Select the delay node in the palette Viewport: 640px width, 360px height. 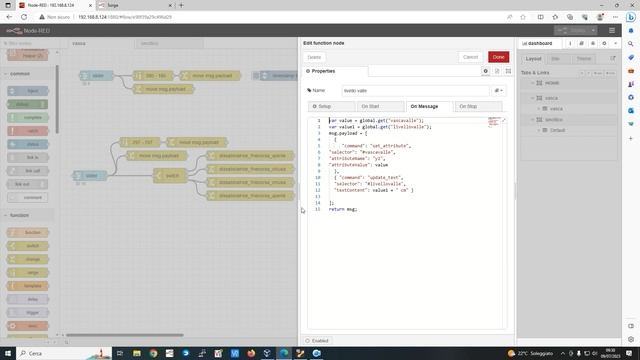pos(28,299)
